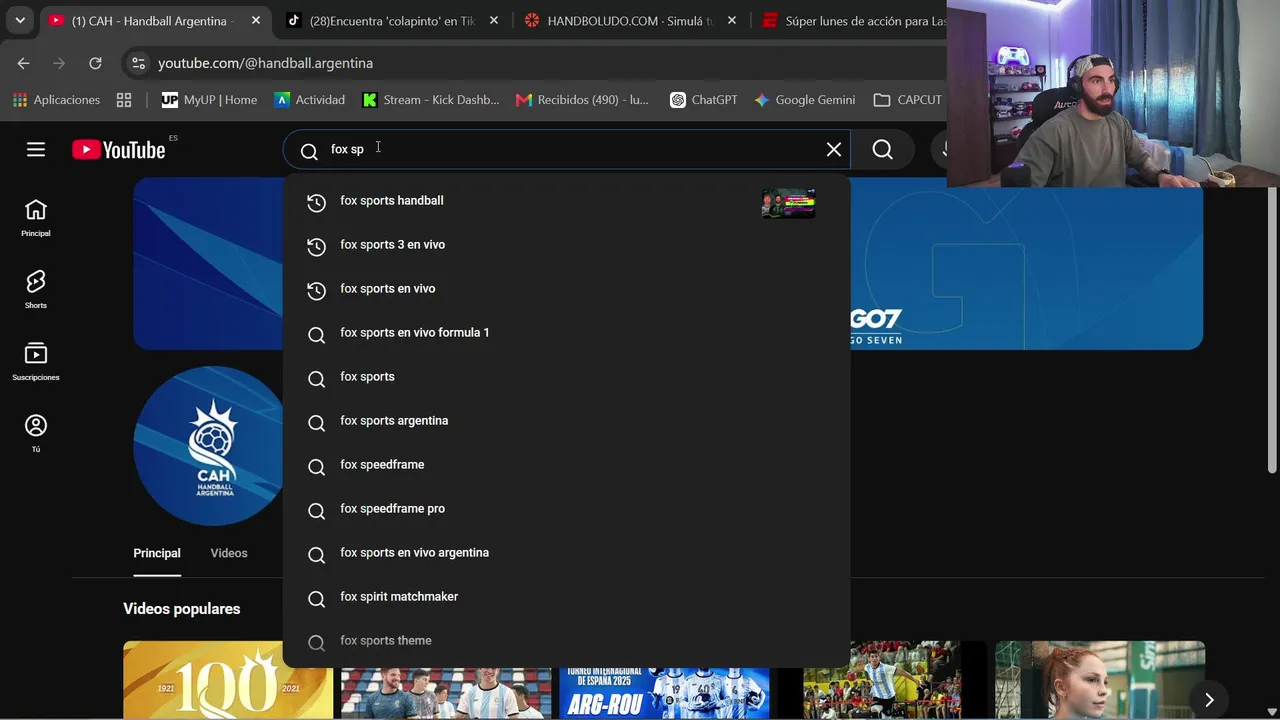
Task: Reload the page with the refresh button
Action: point(95,63)
